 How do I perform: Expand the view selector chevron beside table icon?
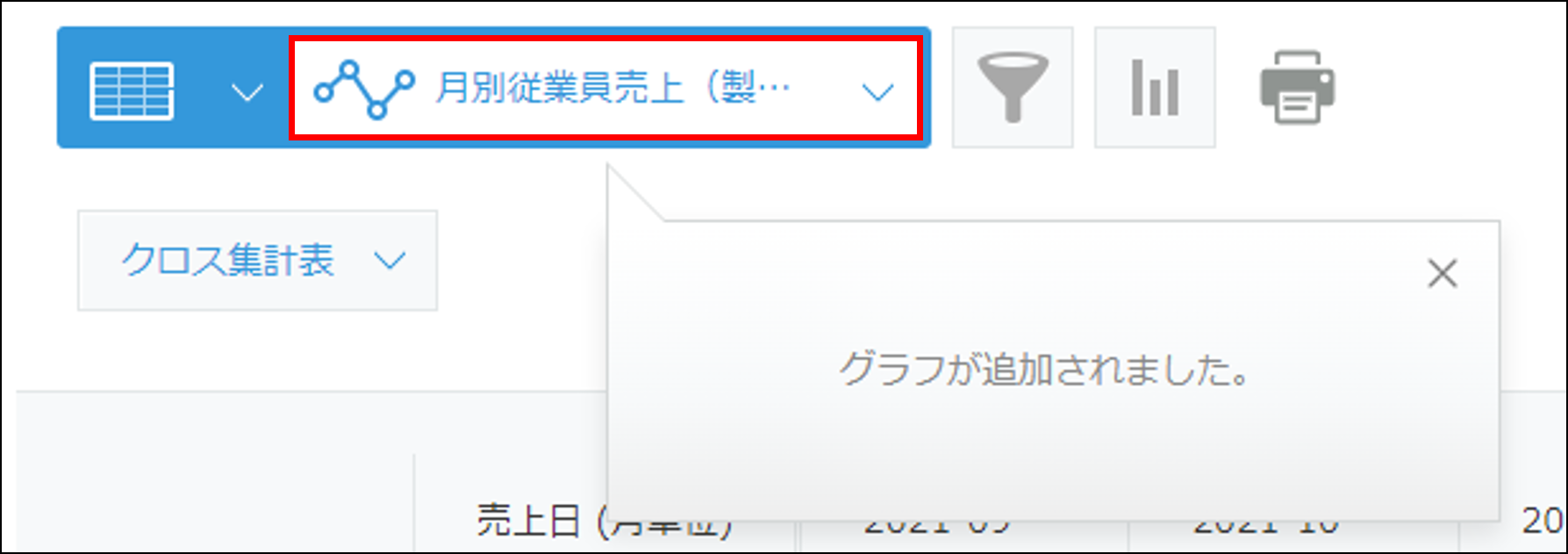[247, 91]
